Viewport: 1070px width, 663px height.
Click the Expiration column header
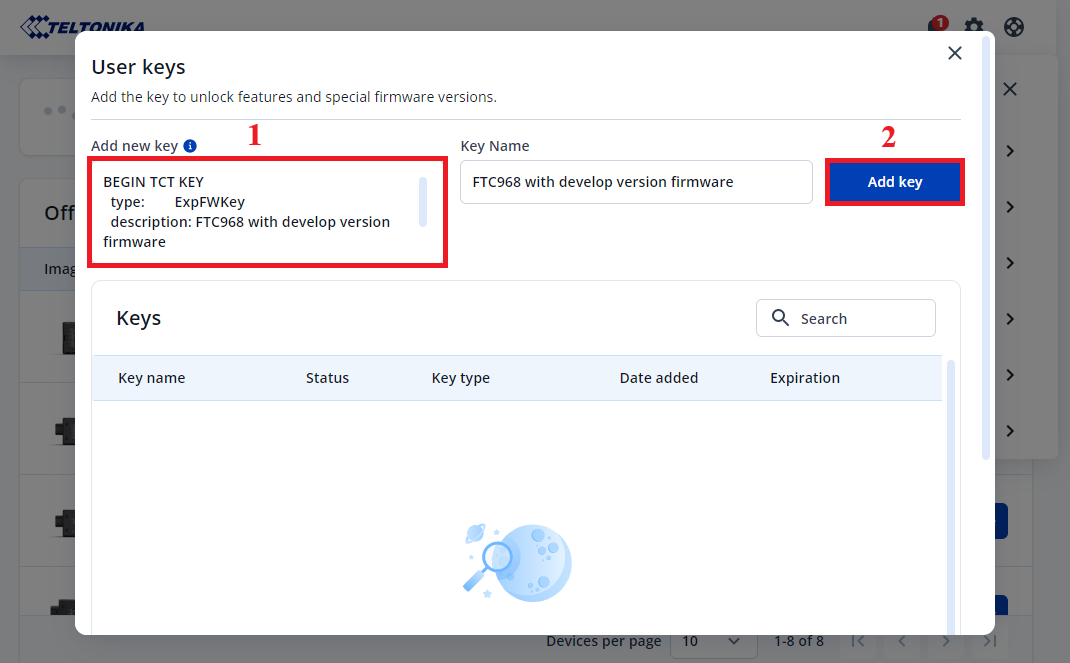pos(804,378)
